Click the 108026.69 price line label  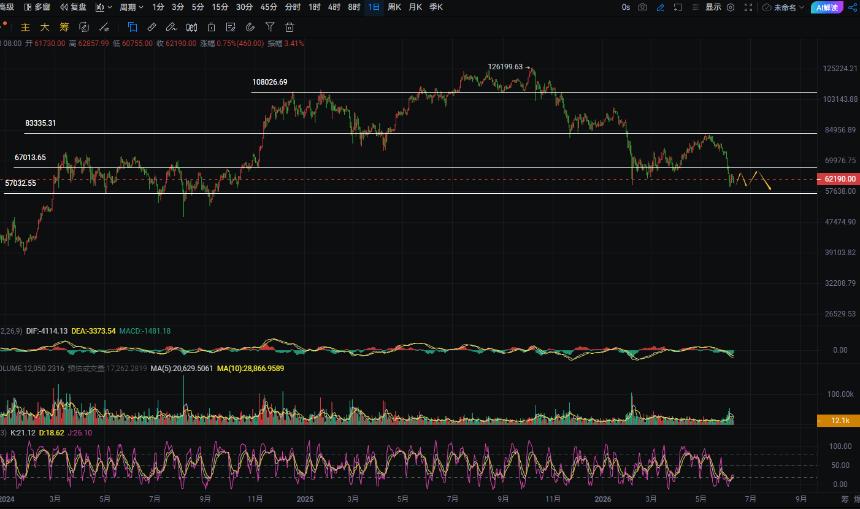pos(270,82)
